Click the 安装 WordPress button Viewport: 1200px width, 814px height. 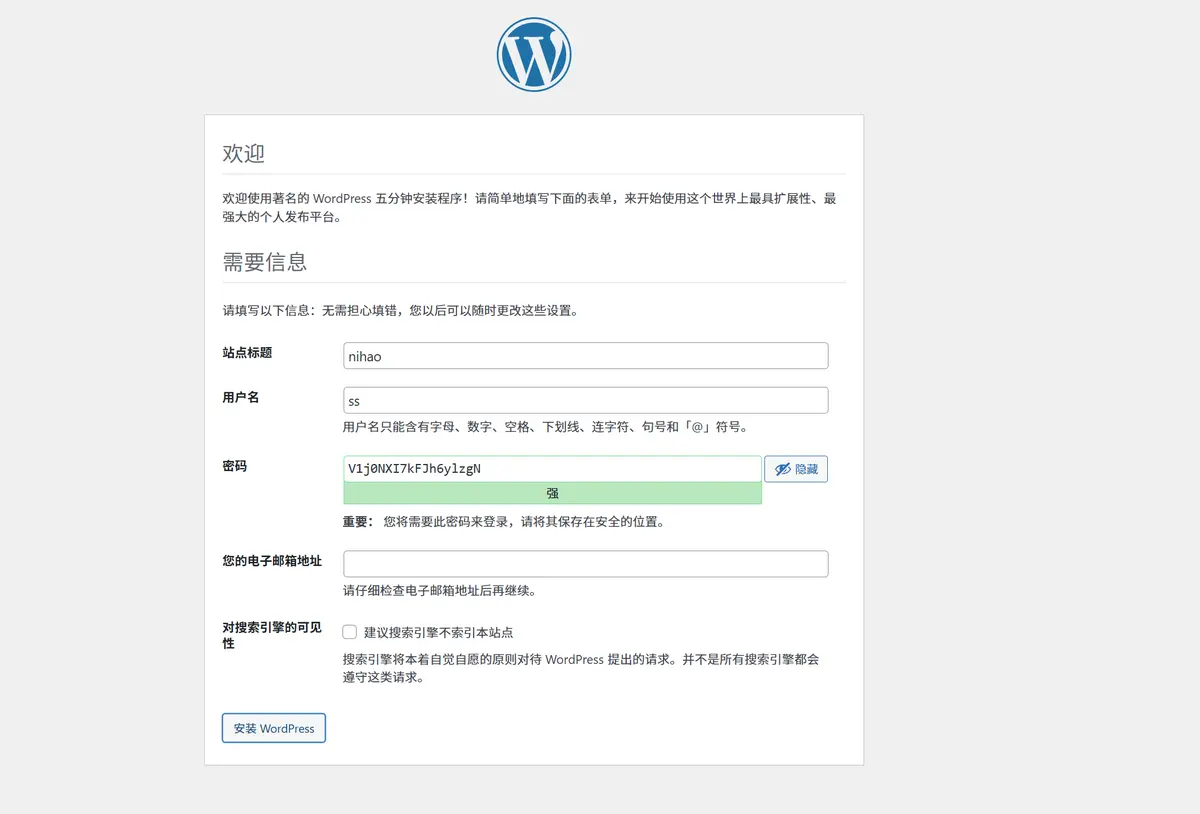pos(274,728)
